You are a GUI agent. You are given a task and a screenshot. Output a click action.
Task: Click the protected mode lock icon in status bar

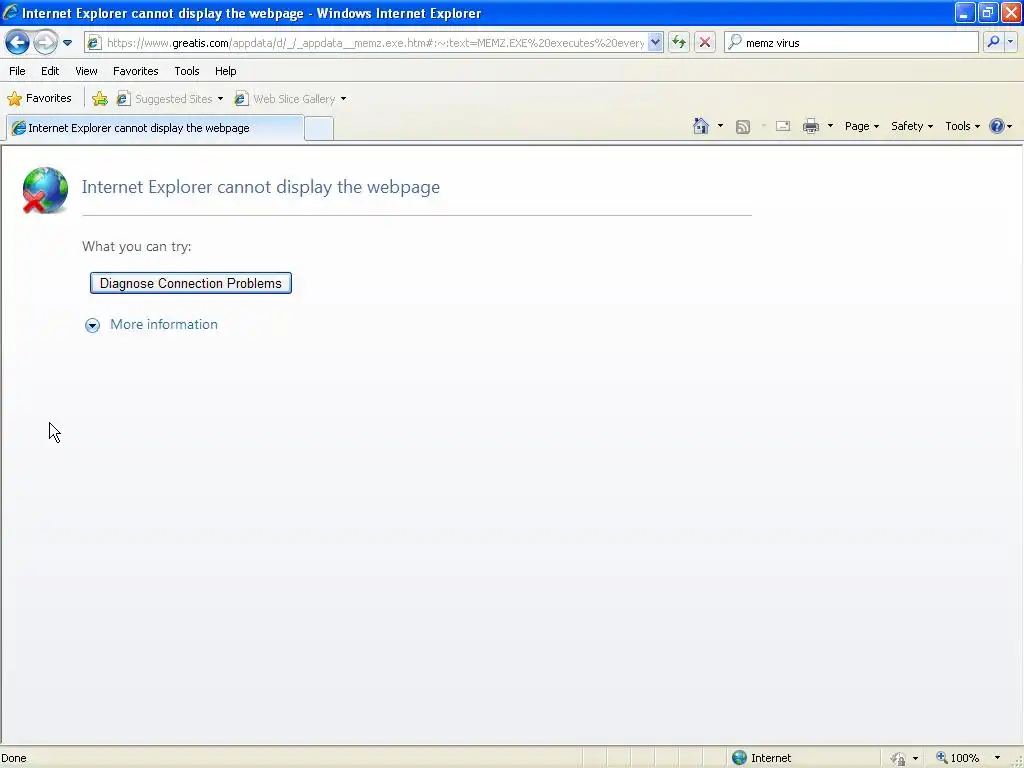pos(899,758)
